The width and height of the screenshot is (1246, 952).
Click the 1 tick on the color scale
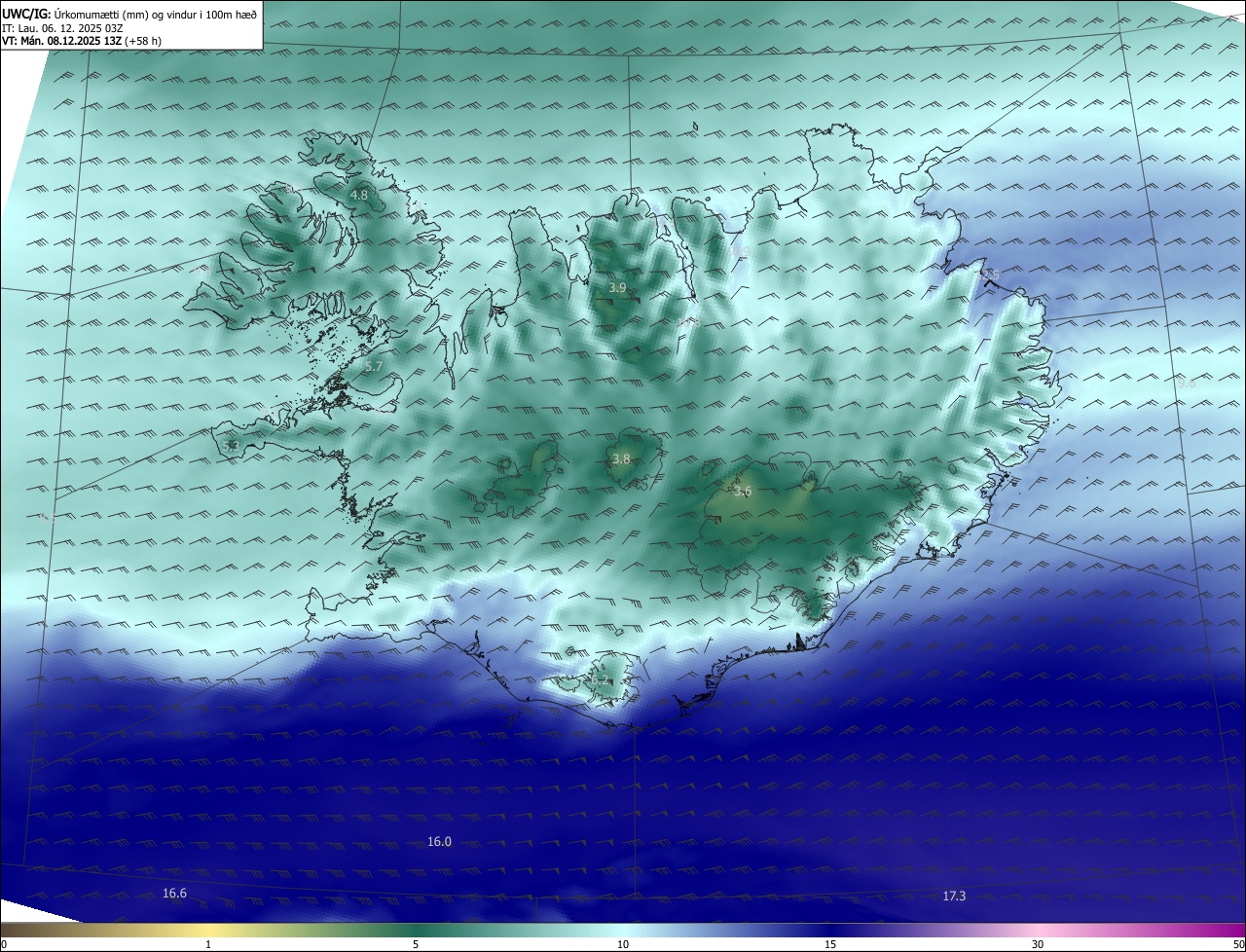208,944
